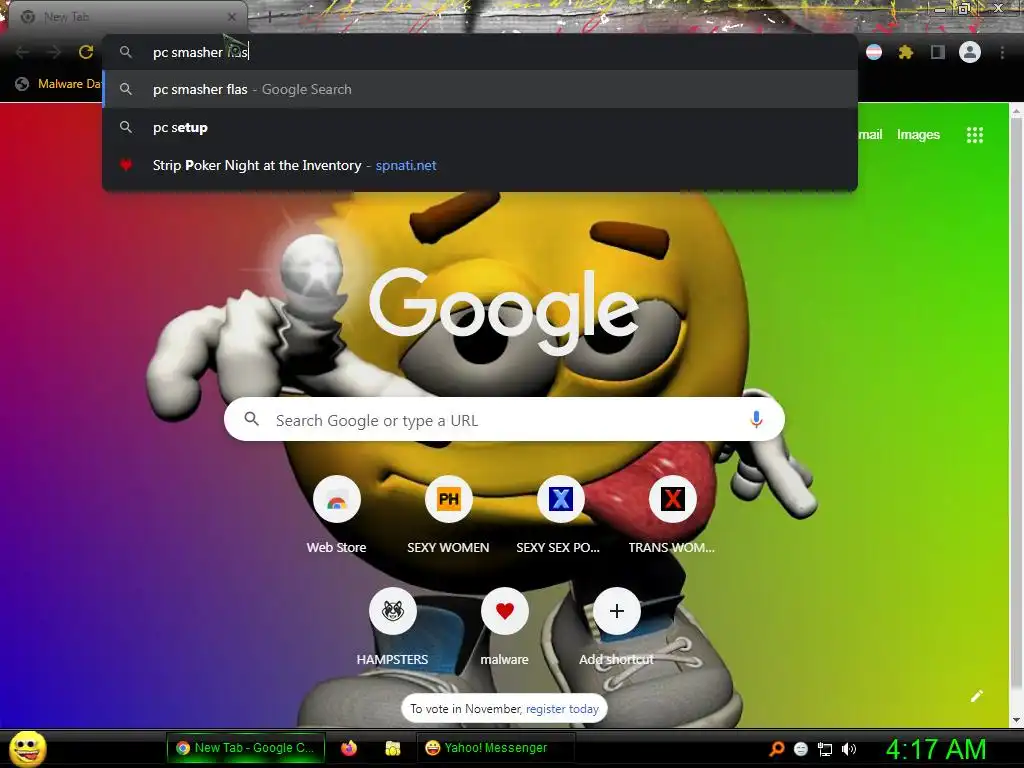Open the Malware Da... bookmark
The height and width of the screenshot is (768, 1024).
[x=59, y=84]
